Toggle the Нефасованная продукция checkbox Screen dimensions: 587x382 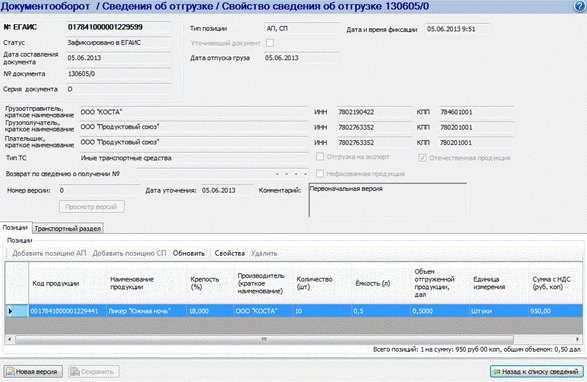tap(320, 173)
